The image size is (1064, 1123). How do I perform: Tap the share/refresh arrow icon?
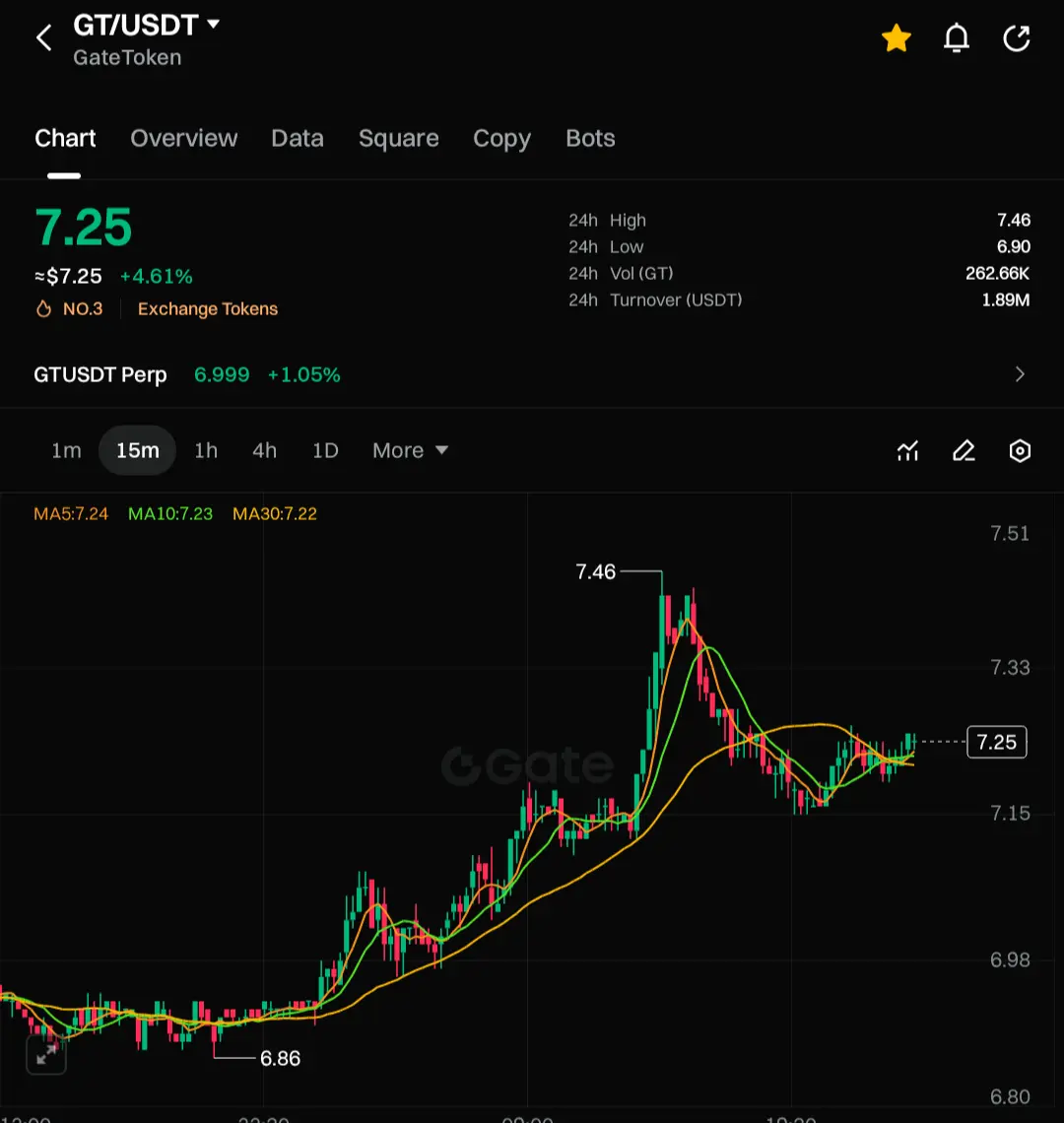(1016, 38)
